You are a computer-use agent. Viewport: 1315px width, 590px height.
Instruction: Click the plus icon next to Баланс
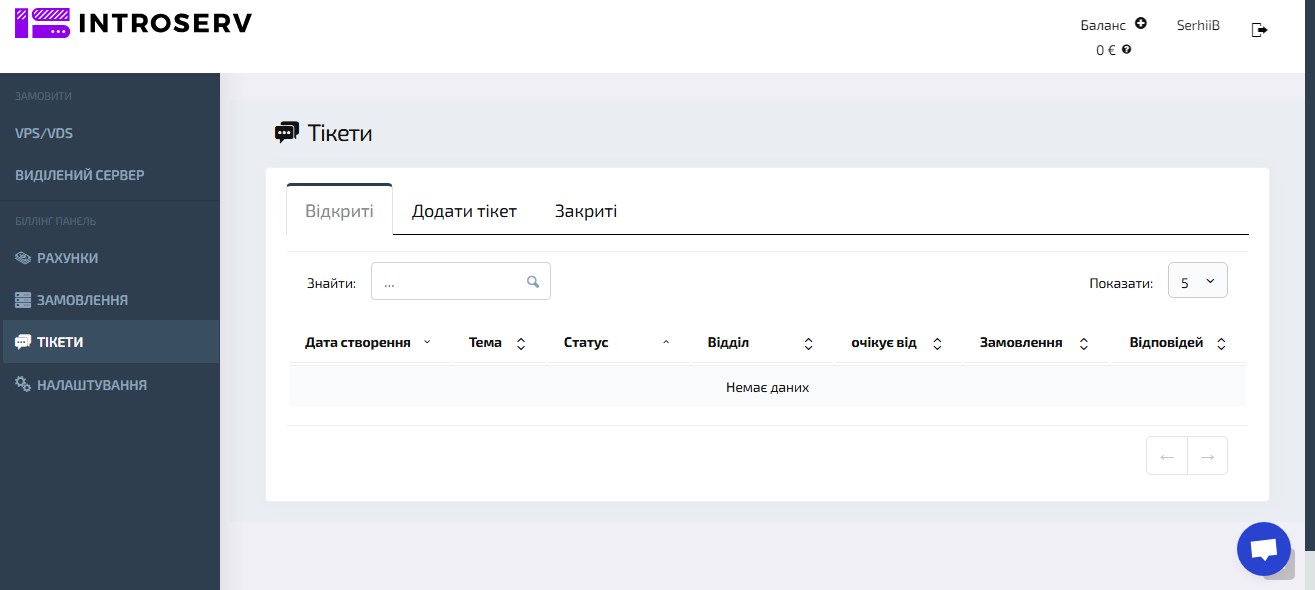pyautogui.click(x=1141, y=24)
